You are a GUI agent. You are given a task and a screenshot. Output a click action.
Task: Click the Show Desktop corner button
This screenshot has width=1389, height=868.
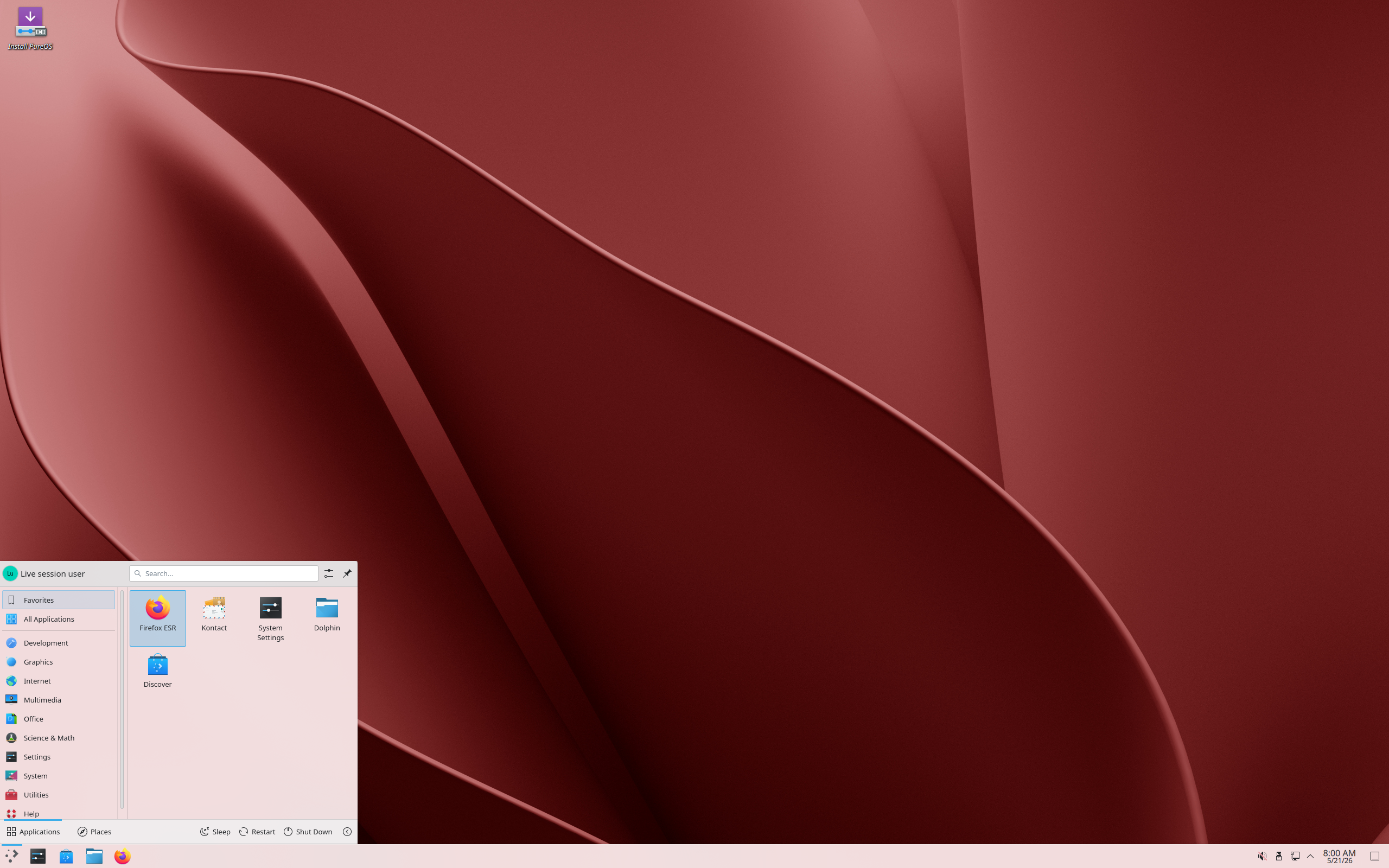(x=1375, y=856)
